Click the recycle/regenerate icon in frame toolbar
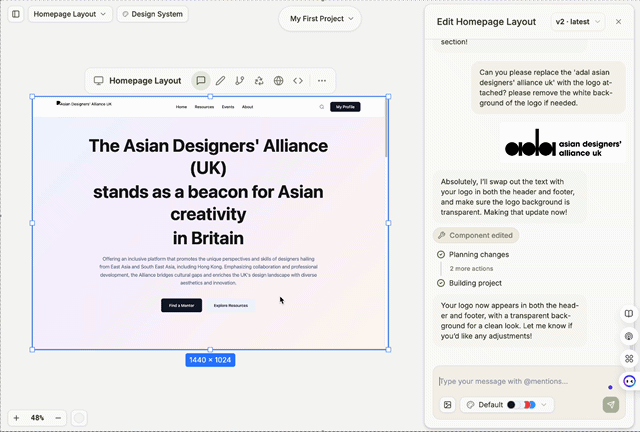The width and height of the screenshot is (640, 432). tap(259, 81)
